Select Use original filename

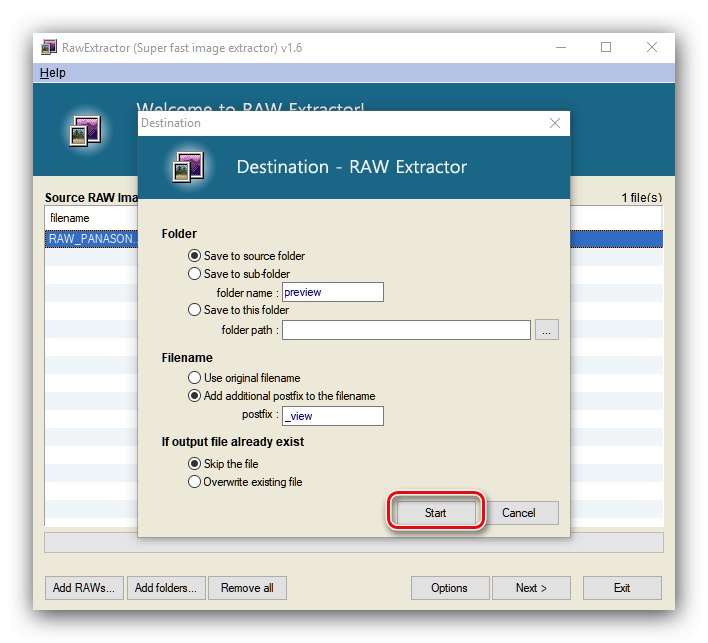pos(244,378)
